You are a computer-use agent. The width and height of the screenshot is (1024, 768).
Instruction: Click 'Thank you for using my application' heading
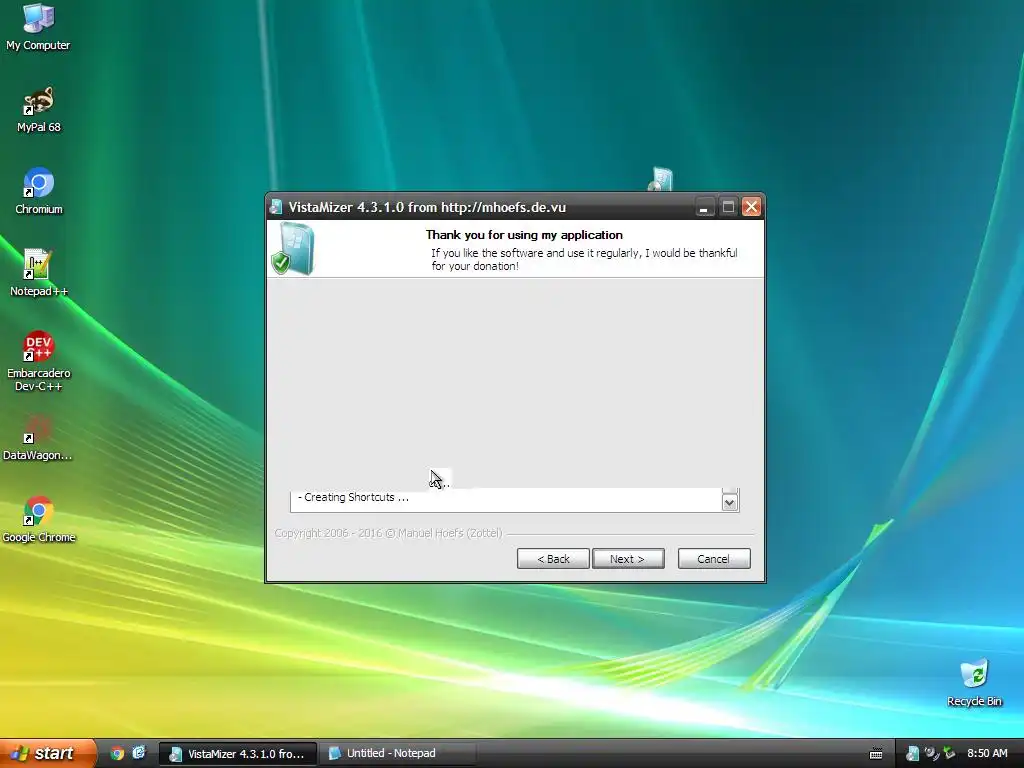pos(524,234)
